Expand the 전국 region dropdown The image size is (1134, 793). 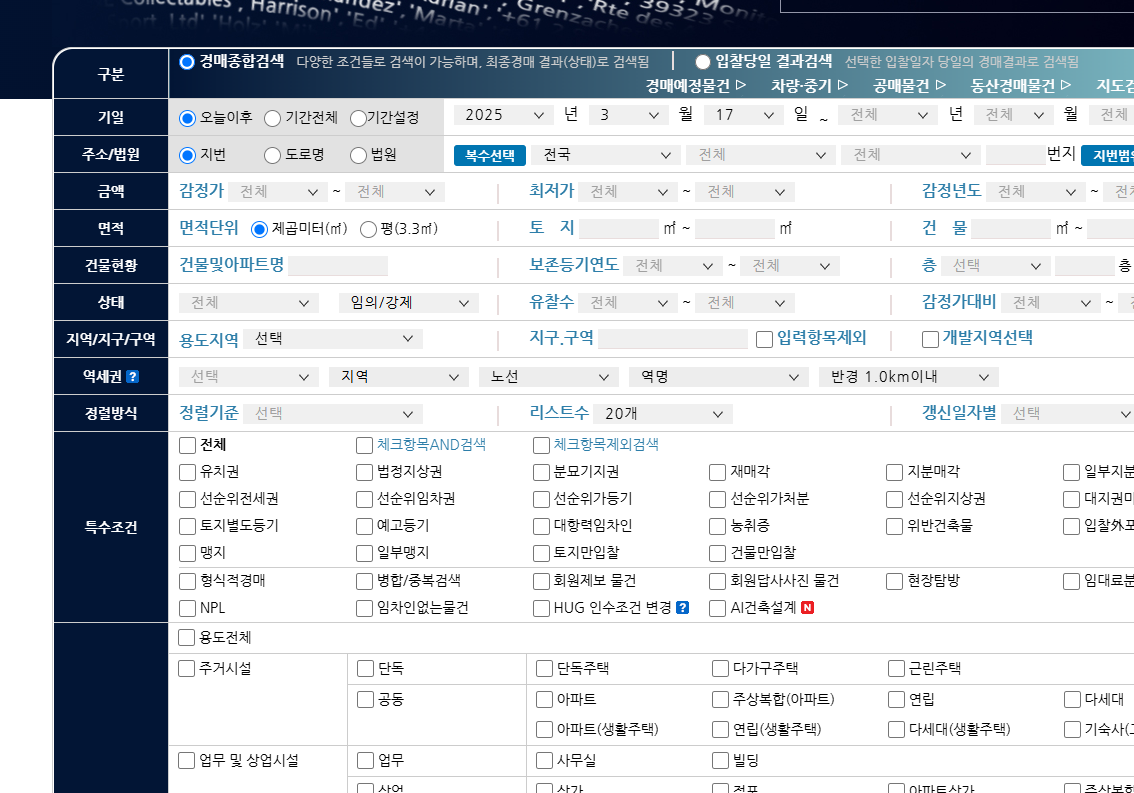pyautogui.click(x=606, y=155)
